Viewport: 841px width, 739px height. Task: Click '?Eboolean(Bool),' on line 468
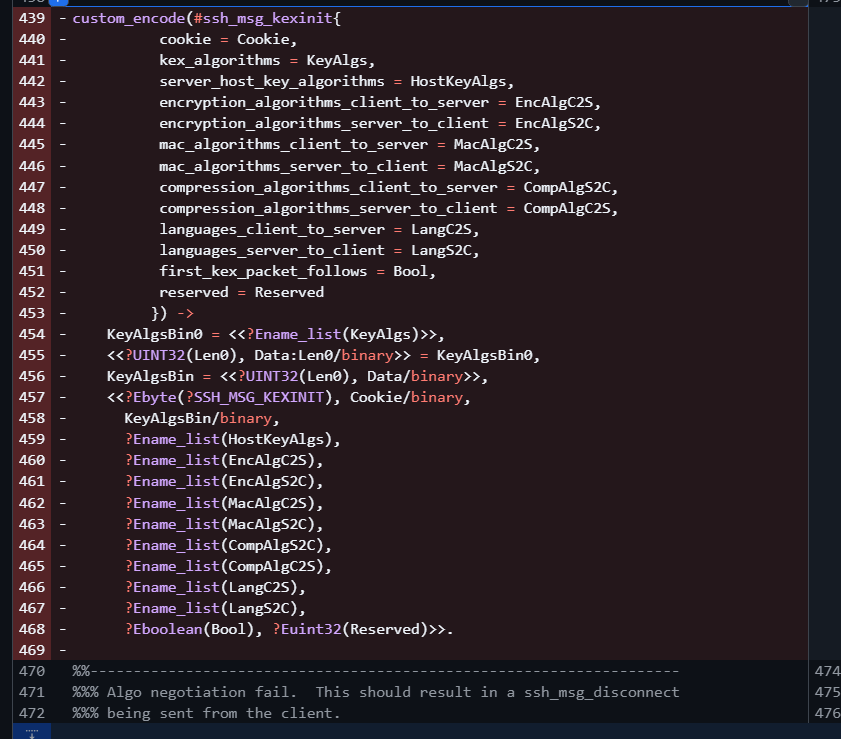click(194, 630)
